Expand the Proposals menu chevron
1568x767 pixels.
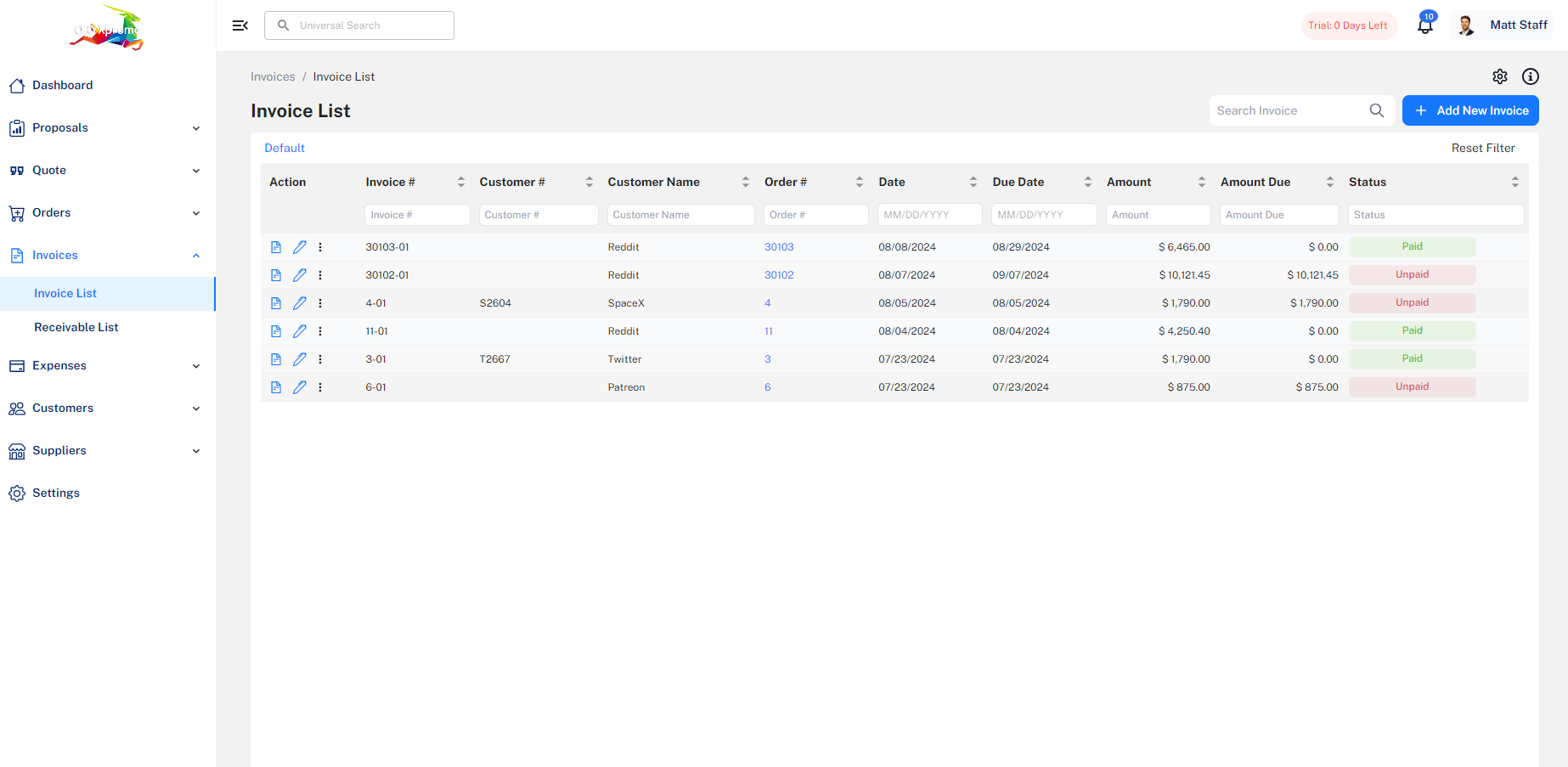tap(196, 128)
